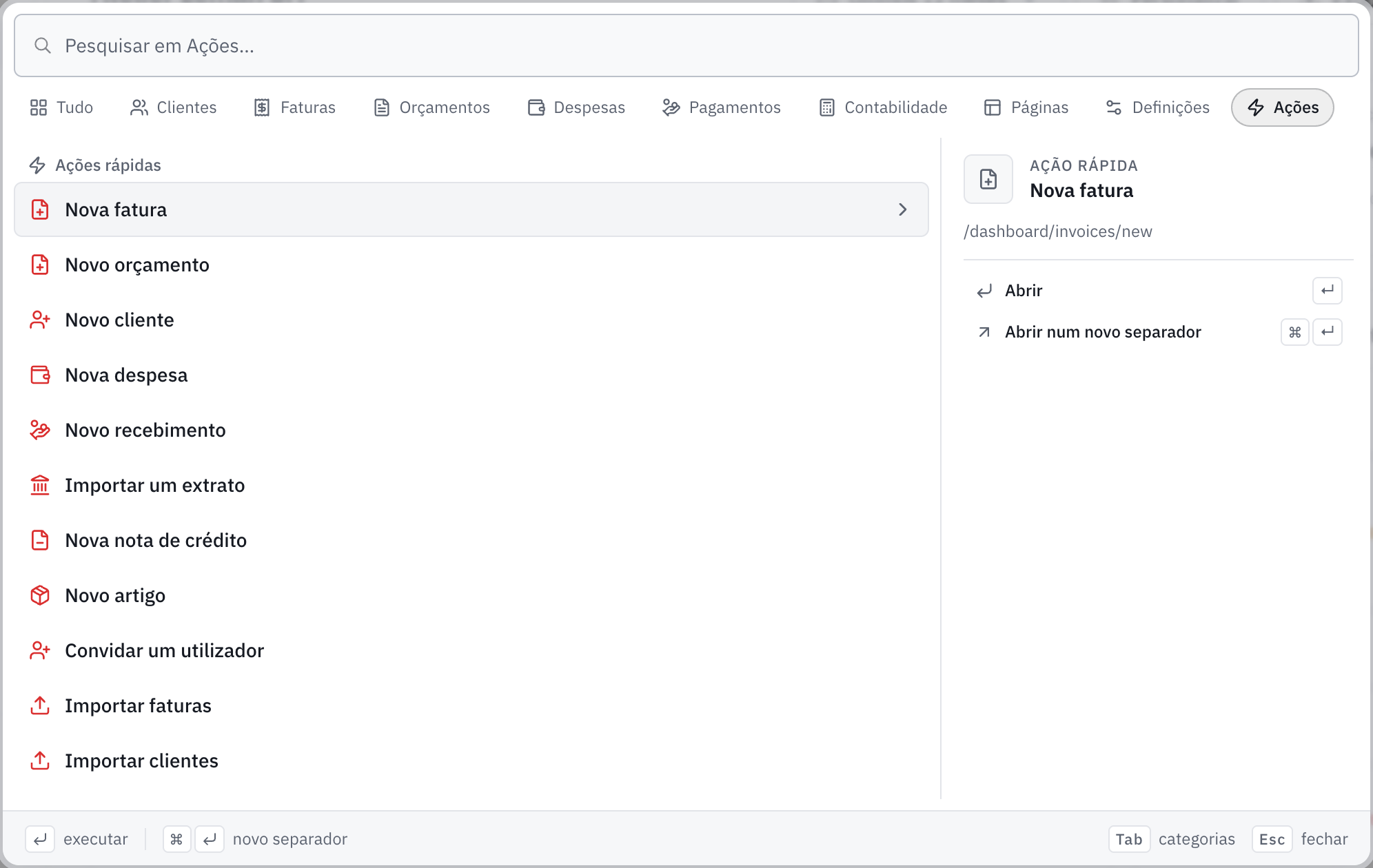Click the upload icon for Importar clientes
Image resolution: width=1373 pixels, height=868 pixels.
(x=40, y=761)
